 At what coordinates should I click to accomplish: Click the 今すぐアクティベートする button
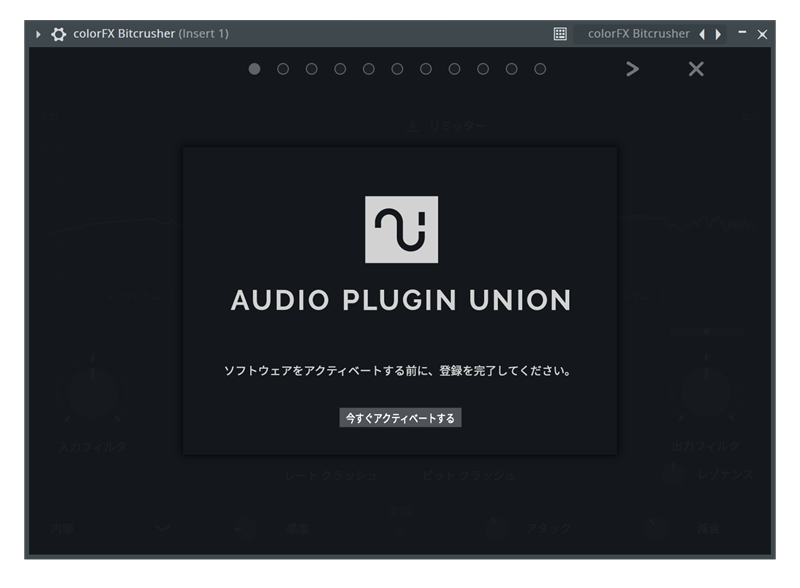coord(400,418)
